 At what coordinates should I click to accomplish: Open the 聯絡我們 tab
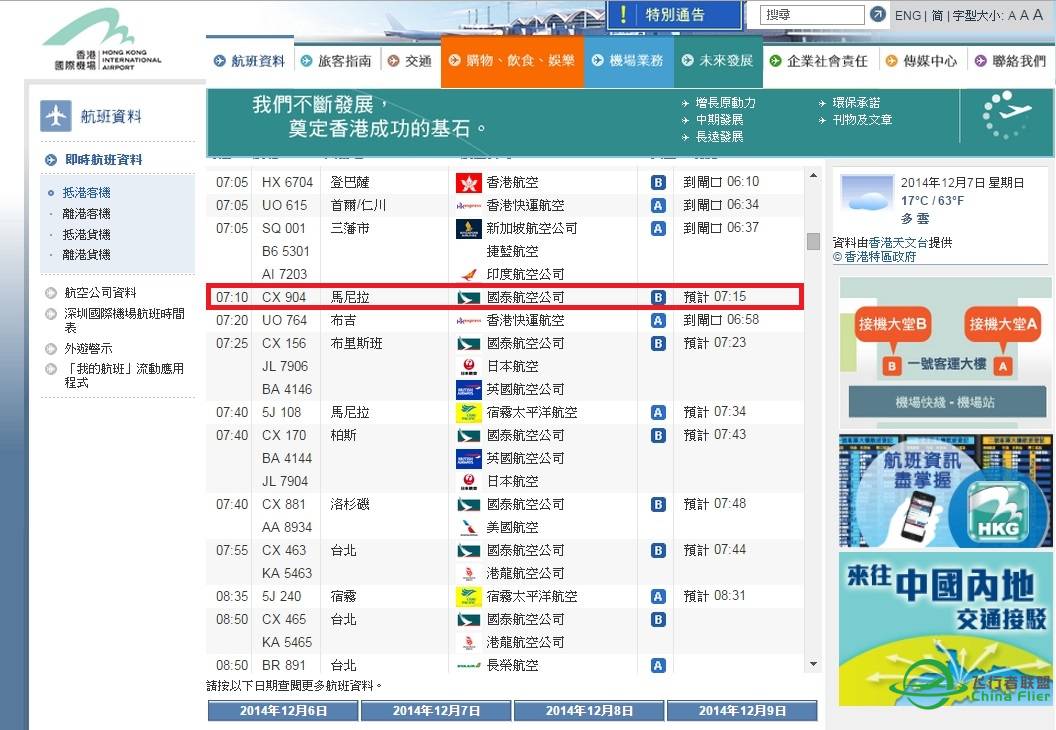1011,61
